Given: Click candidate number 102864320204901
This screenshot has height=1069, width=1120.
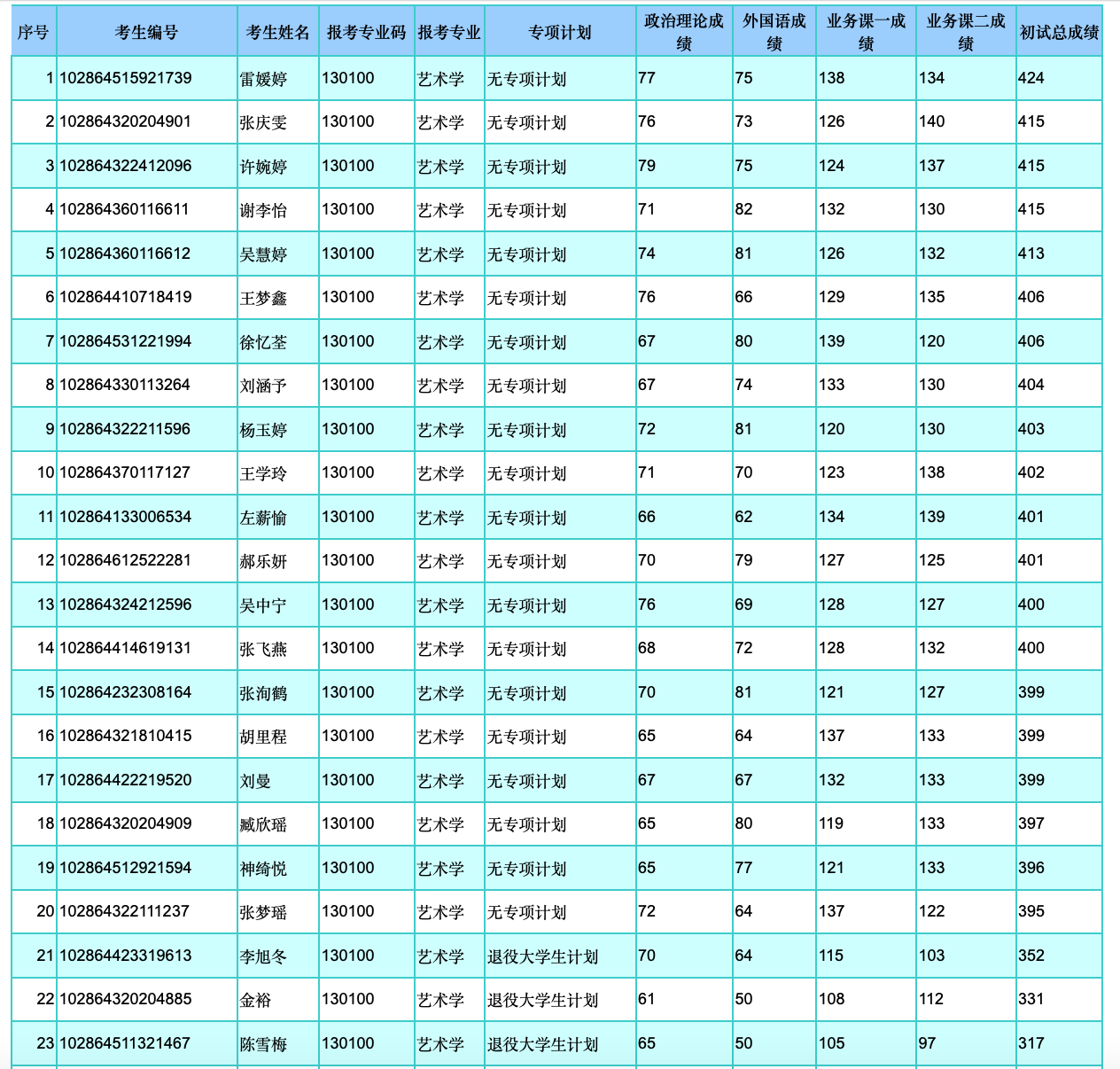Looking at the screenshot, I should (125, 121).
